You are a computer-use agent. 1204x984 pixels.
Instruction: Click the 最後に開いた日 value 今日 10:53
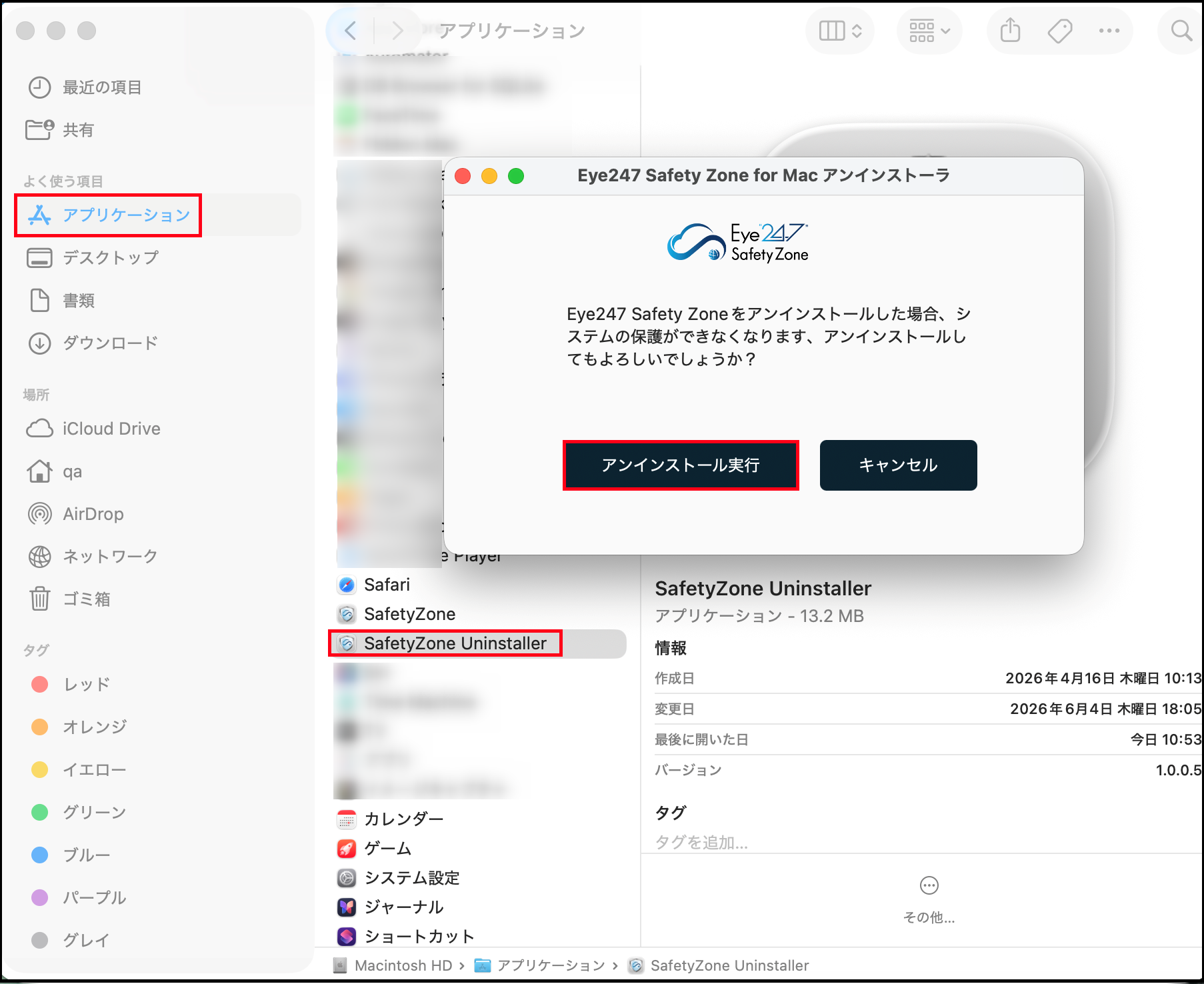tap(1166, 739)
